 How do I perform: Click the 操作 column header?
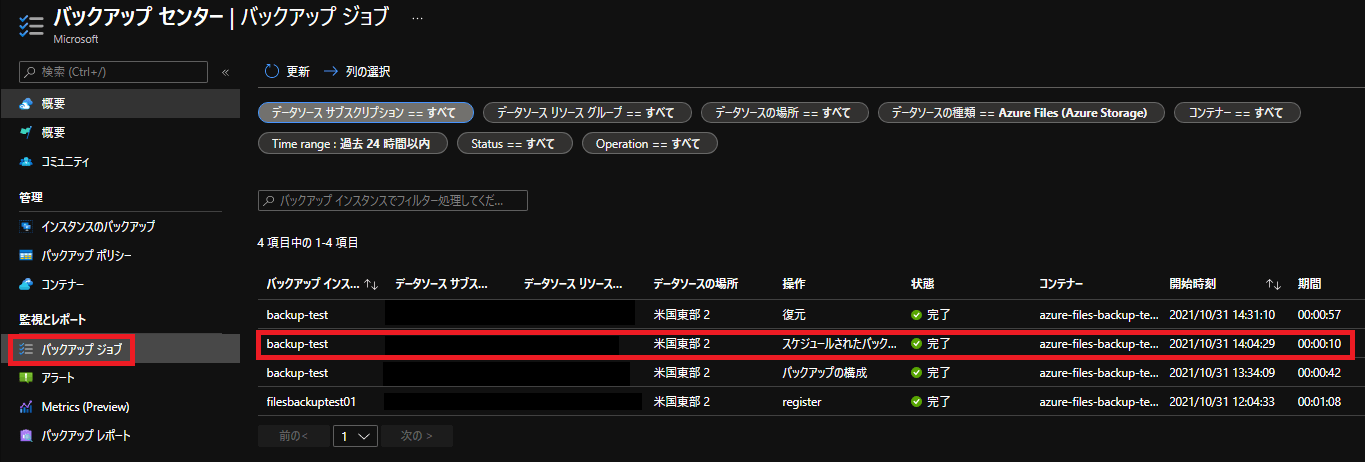point(794,285)
